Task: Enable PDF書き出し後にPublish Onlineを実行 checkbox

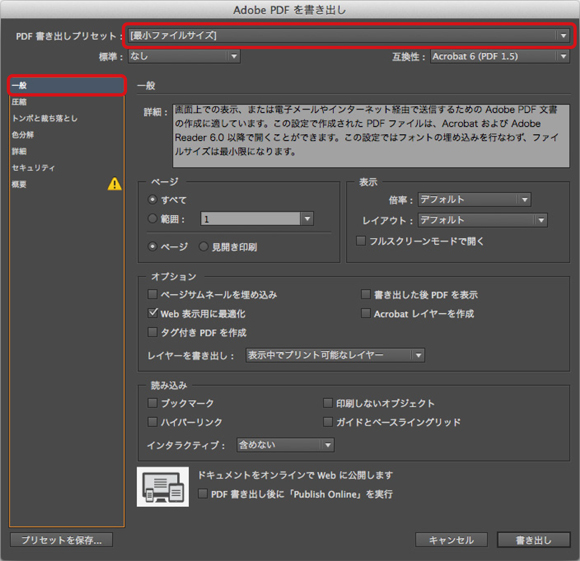Action: click(x=203, y=494)
